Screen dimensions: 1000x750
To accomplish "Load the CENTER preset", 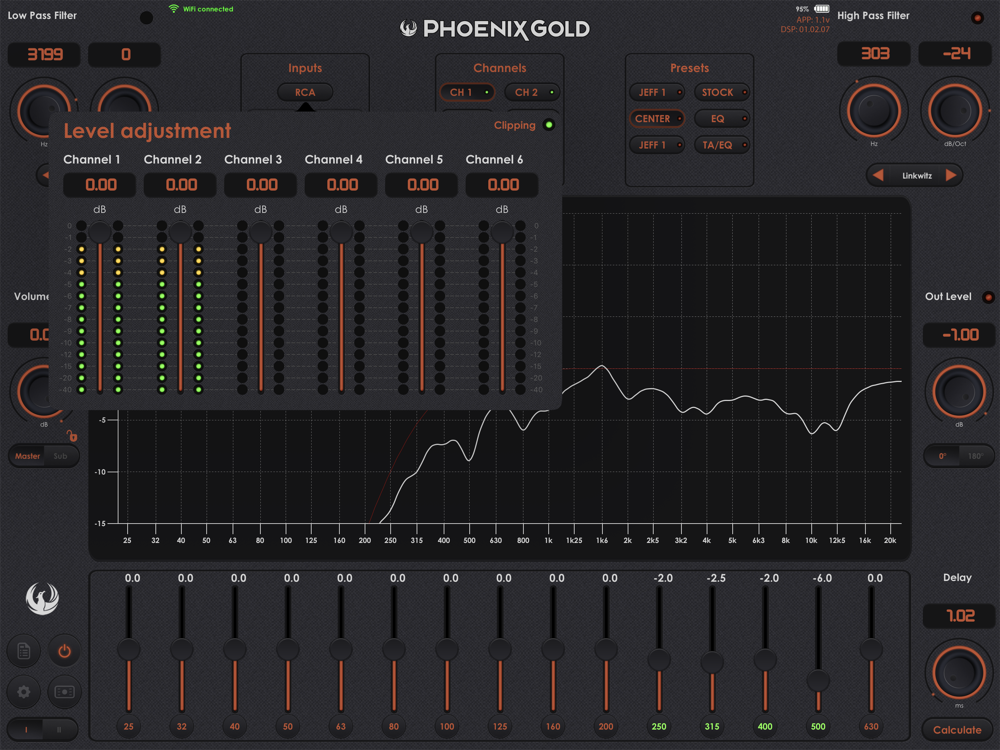I will click(x=658, y=119).
